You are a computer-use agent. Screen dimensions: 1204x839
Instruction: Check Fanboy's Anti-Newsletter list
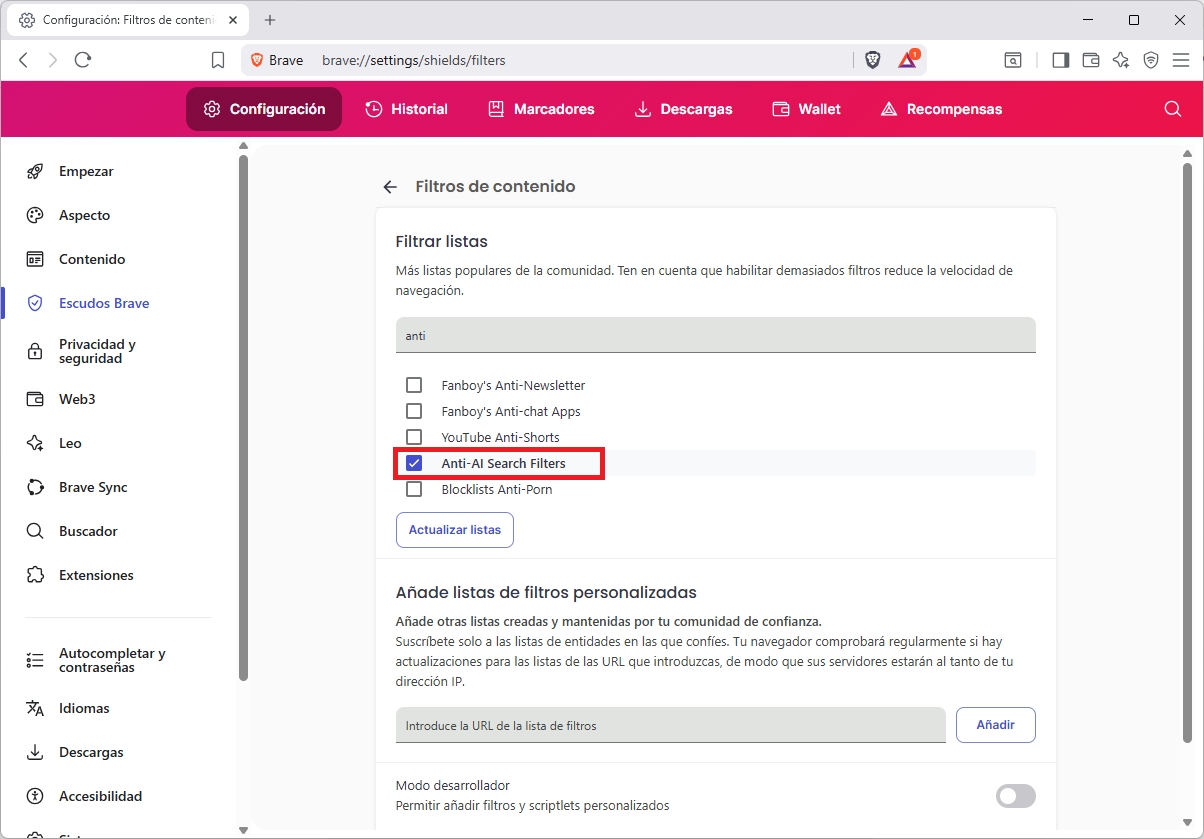point(414,384)
